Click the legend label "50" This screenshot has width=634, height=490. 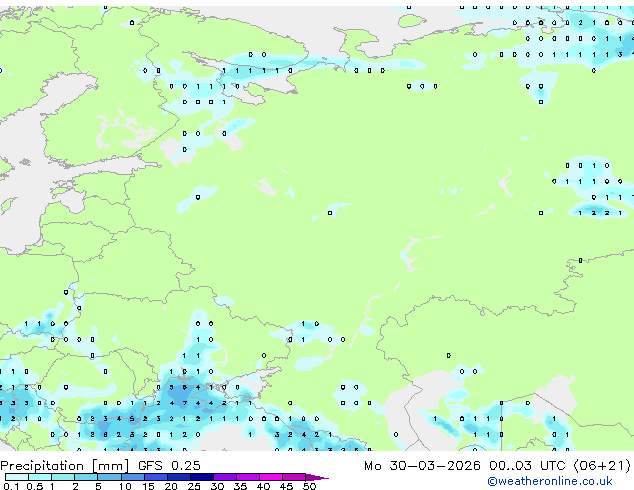pyautogui.click(x=309, y=486)
